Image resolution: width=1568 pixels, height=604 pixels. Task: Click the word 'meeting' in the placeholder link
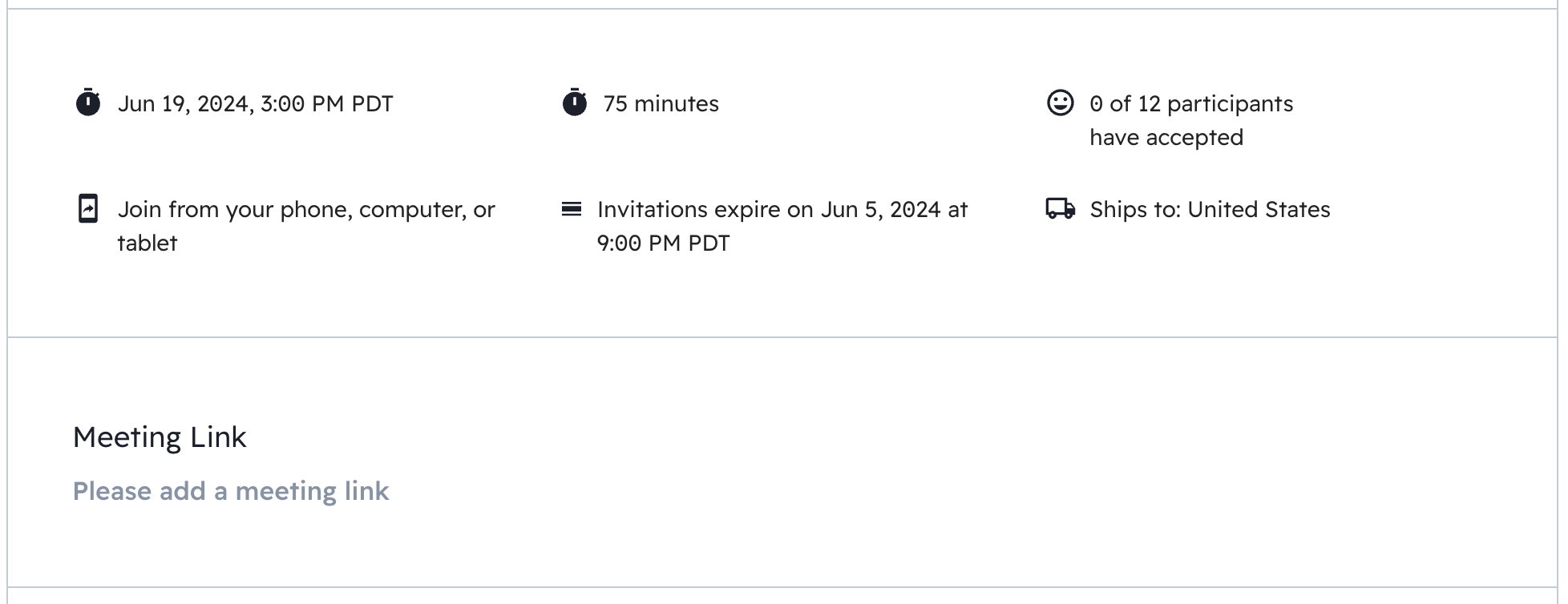(x=285, y=491)
